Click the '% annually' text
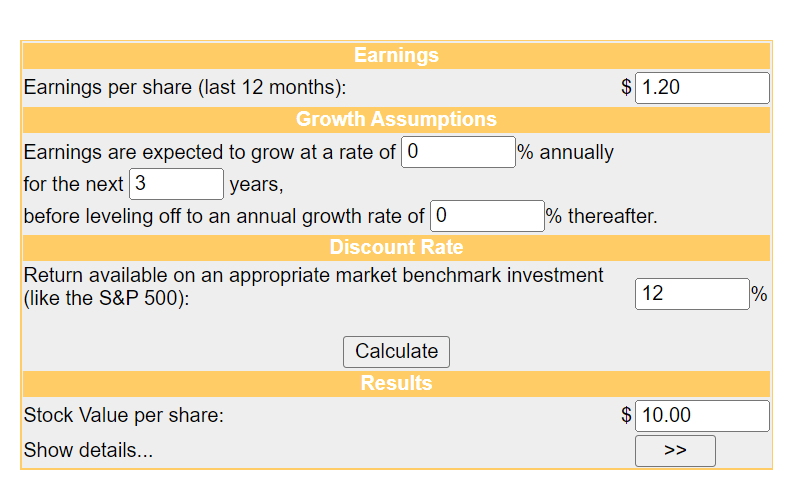 (565, 153)
